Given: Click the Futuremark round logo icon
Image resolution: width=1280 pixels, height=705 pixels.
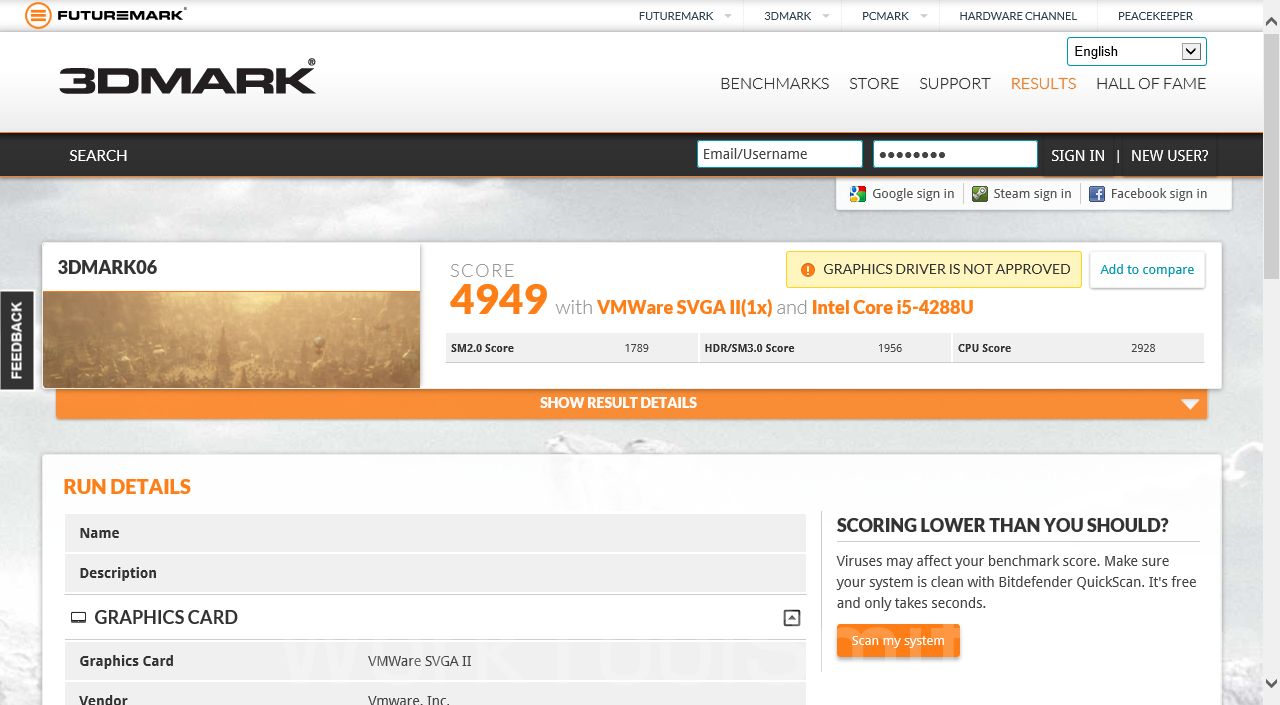Looking at the screenshot, I should point(38,15).
